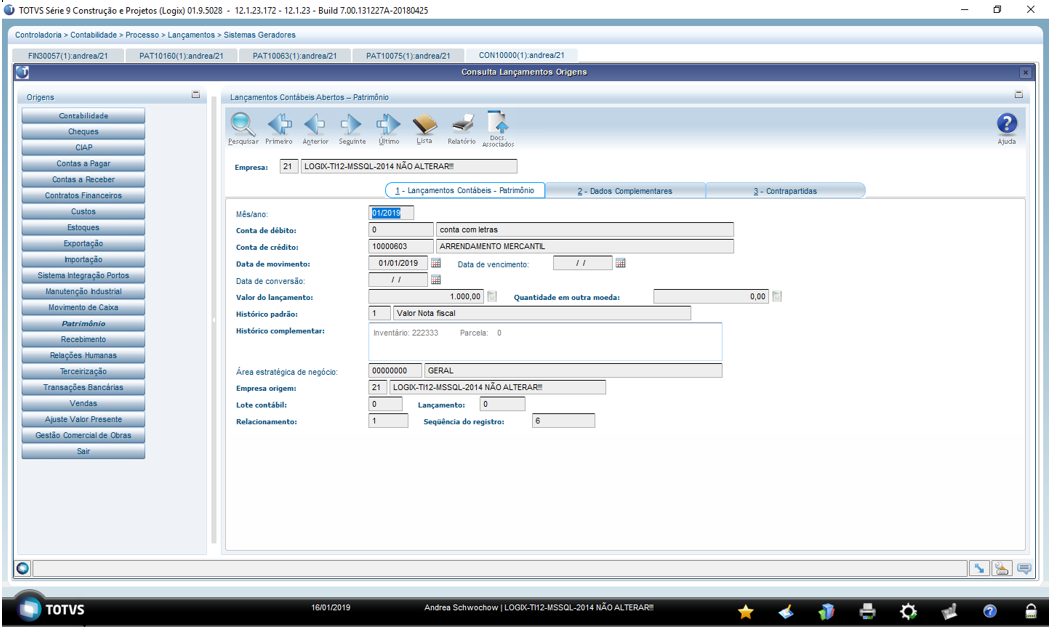Click the Sair button
The image size is (1054, 630).
point(83,451)
